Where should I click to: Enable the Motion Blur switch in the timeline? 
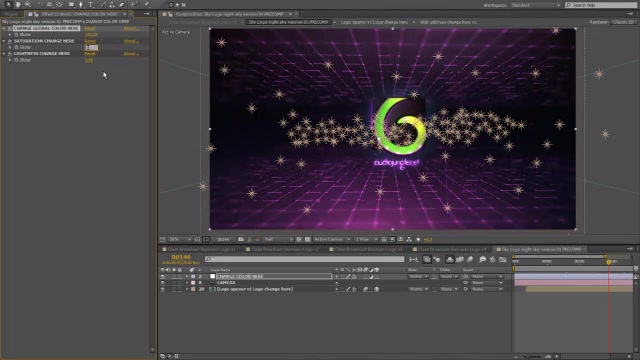click(460, 259)
